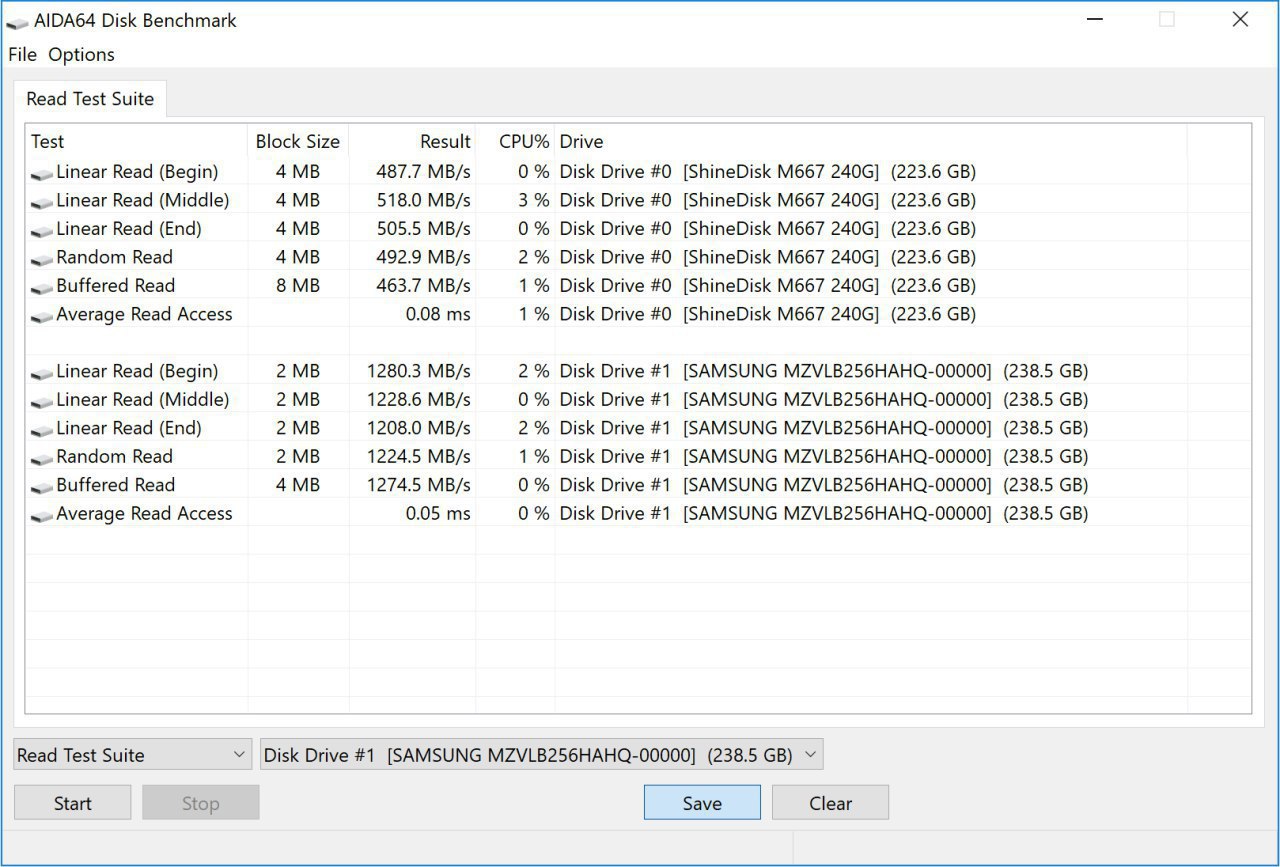Image resolution: width=1280 pixels, height=867 pixels.
Task: Click drive icon of ShineDisk Random Read row
Action: click(41, 259)
